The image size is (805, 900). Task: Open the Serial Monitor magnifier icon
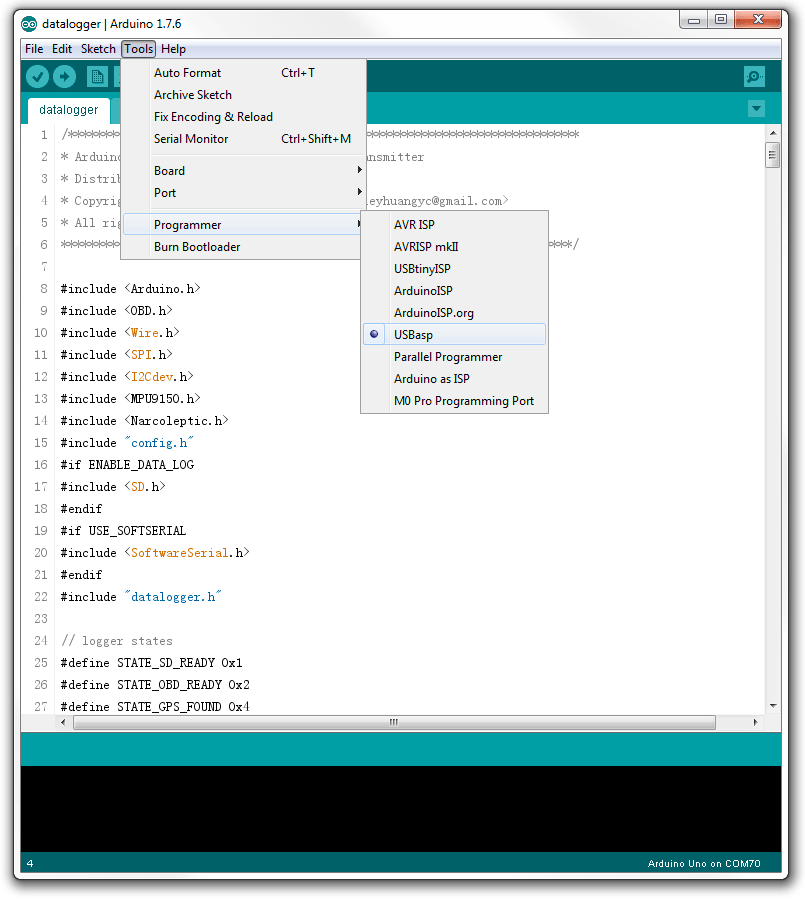point(754,76)
